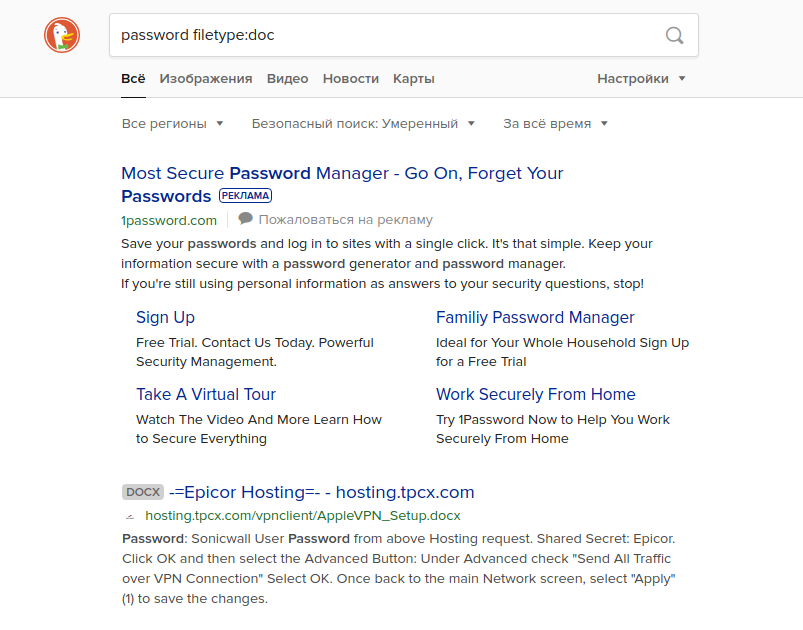The image size is (803, 630).
Task: Click the speech bubble report-ad icon
Action: coord(246,219)
